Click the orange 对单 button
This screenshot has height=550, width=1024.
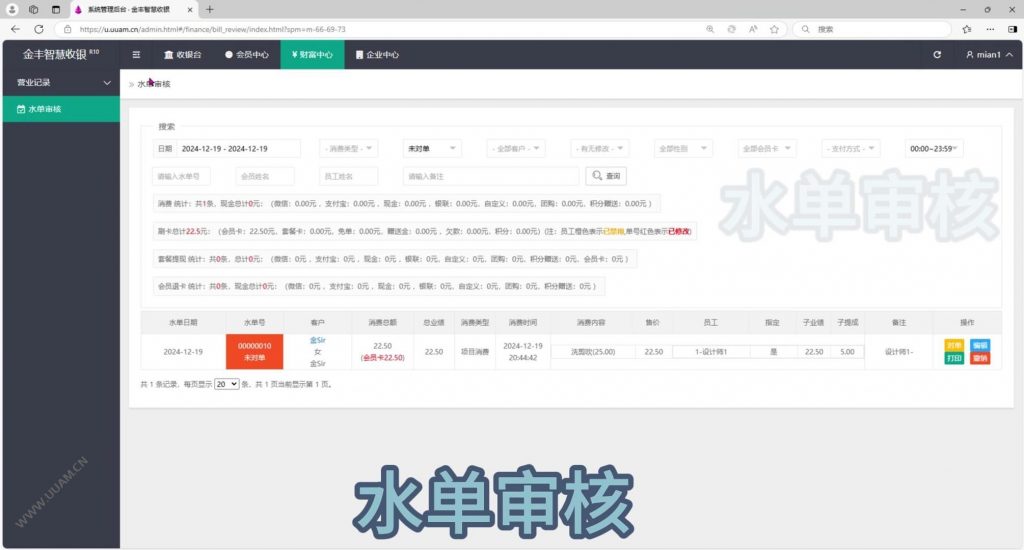point(953,345)
